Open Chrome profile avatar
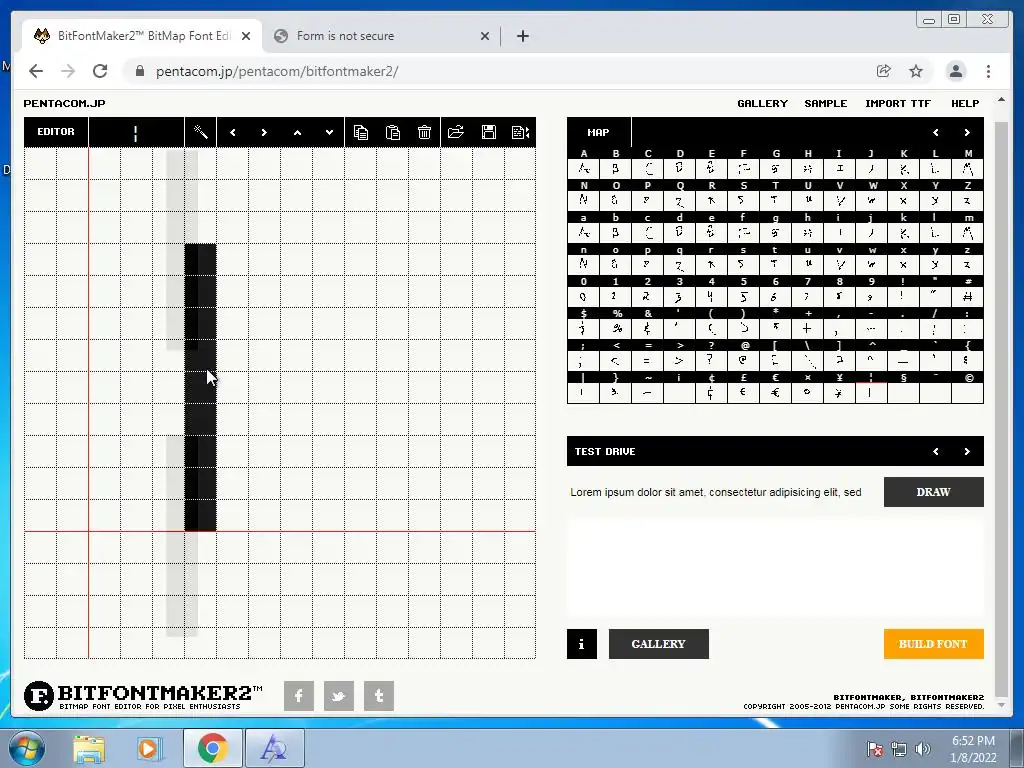This screenshot has height=768, width=1024. 955,71
